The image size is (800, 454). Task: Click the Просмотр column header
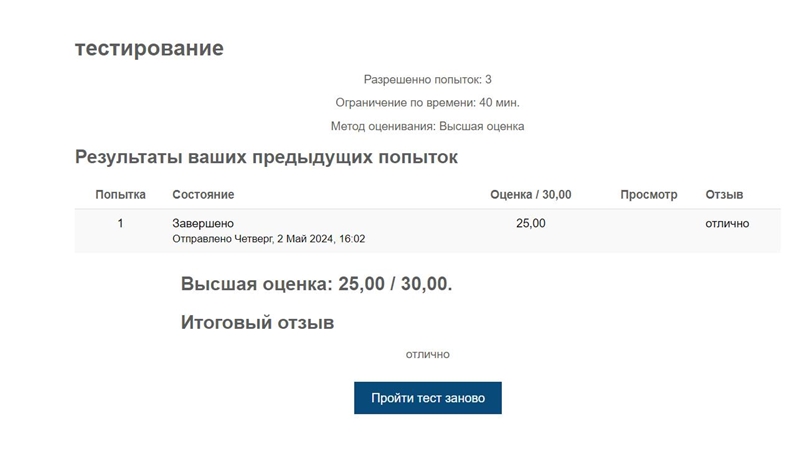[648, 194]
